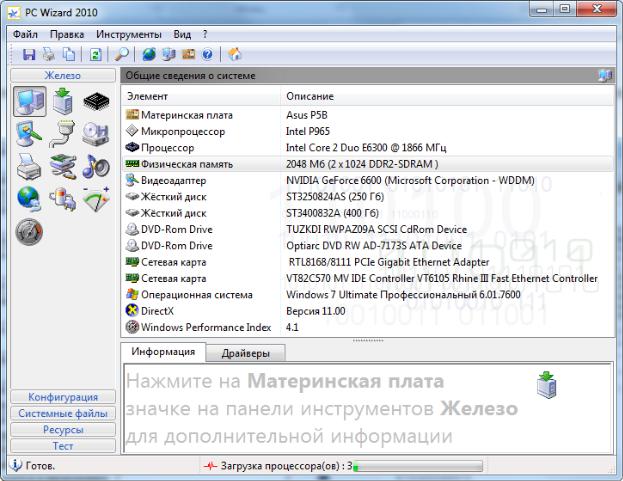This screenshot has width=623, height=481.
Task: Open the Network globe icon in sidebar
Action: pos(29,199)
